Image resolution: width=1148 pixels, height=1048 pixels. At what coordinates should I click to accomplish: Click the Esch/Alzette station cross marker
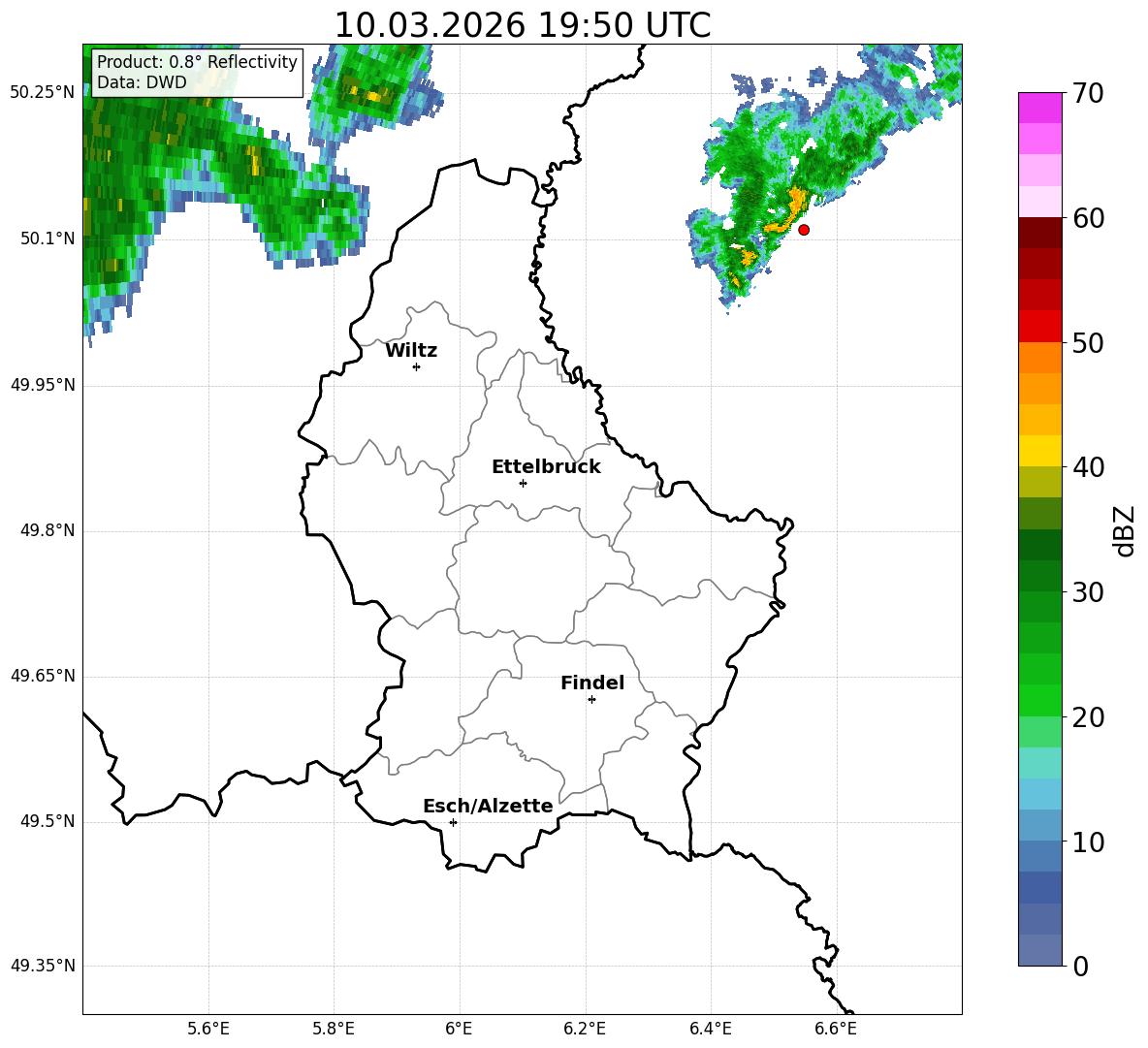pyautogui.click(x=453, y=822)
